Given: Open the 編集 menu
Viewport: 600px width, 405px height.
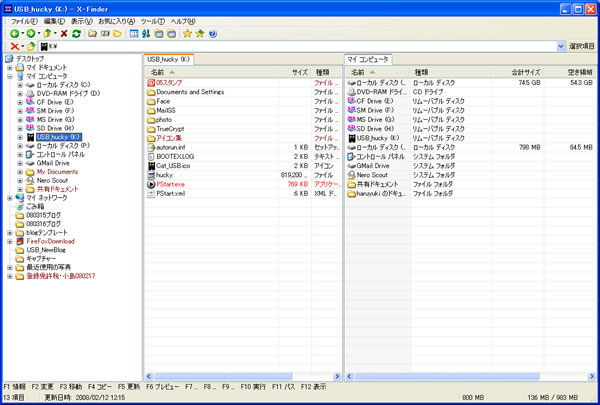Looking at the screenshot, I should coord(54,21).
